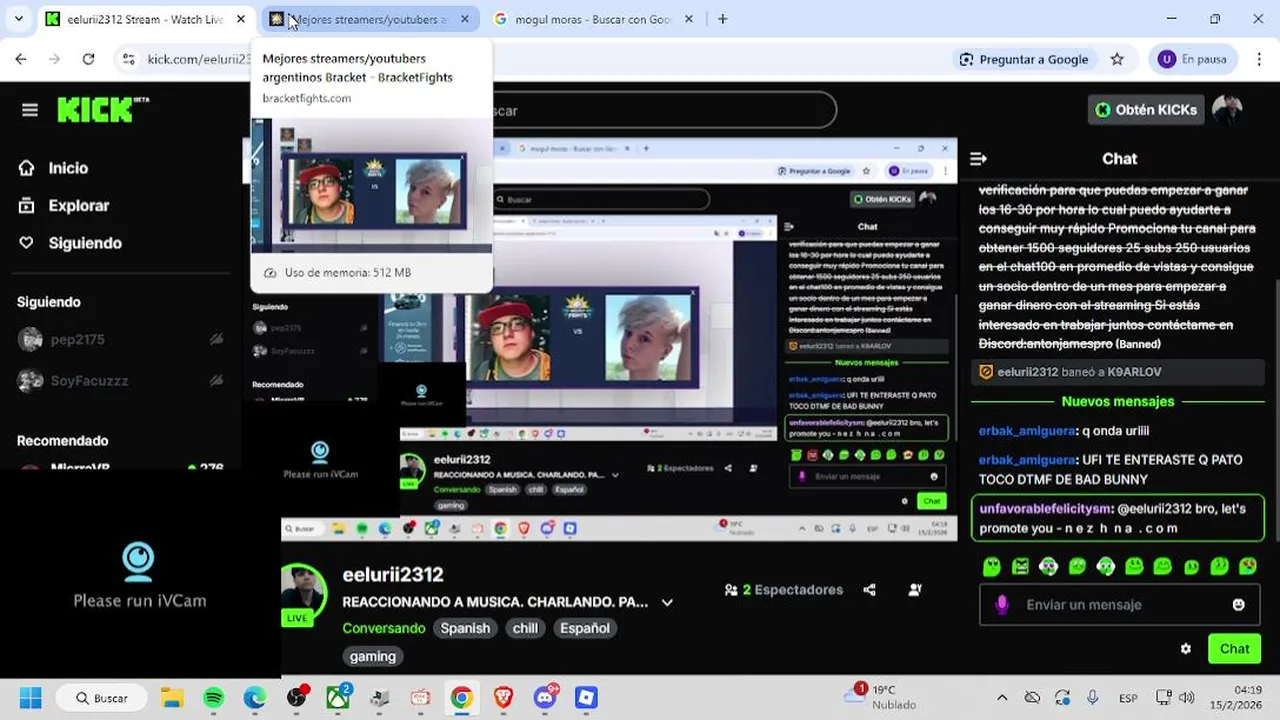Click Preguntar a Google button

tap(1023, 59)
